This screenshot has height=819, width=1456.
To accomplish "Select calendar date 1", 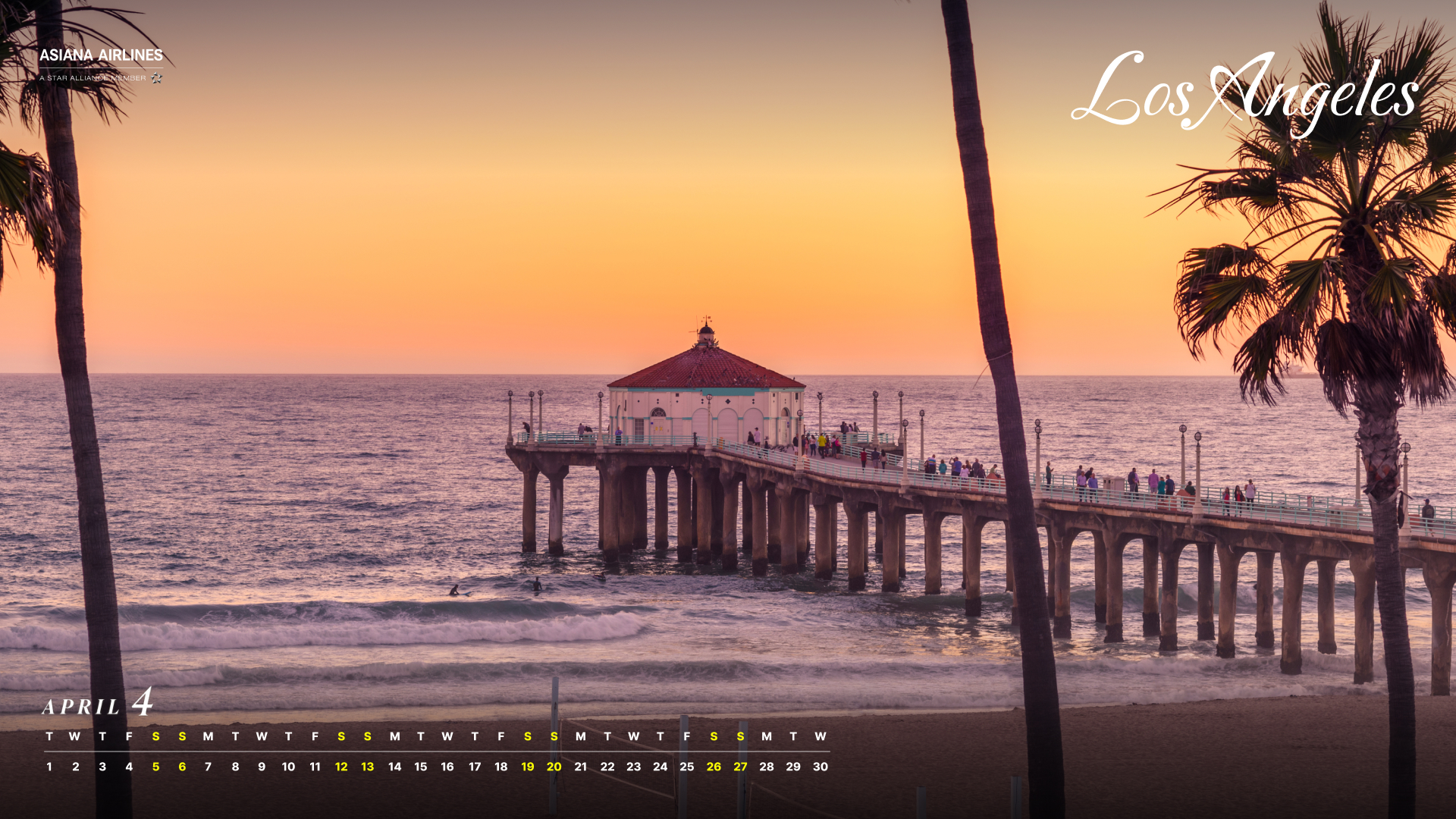I will (49, 767).
